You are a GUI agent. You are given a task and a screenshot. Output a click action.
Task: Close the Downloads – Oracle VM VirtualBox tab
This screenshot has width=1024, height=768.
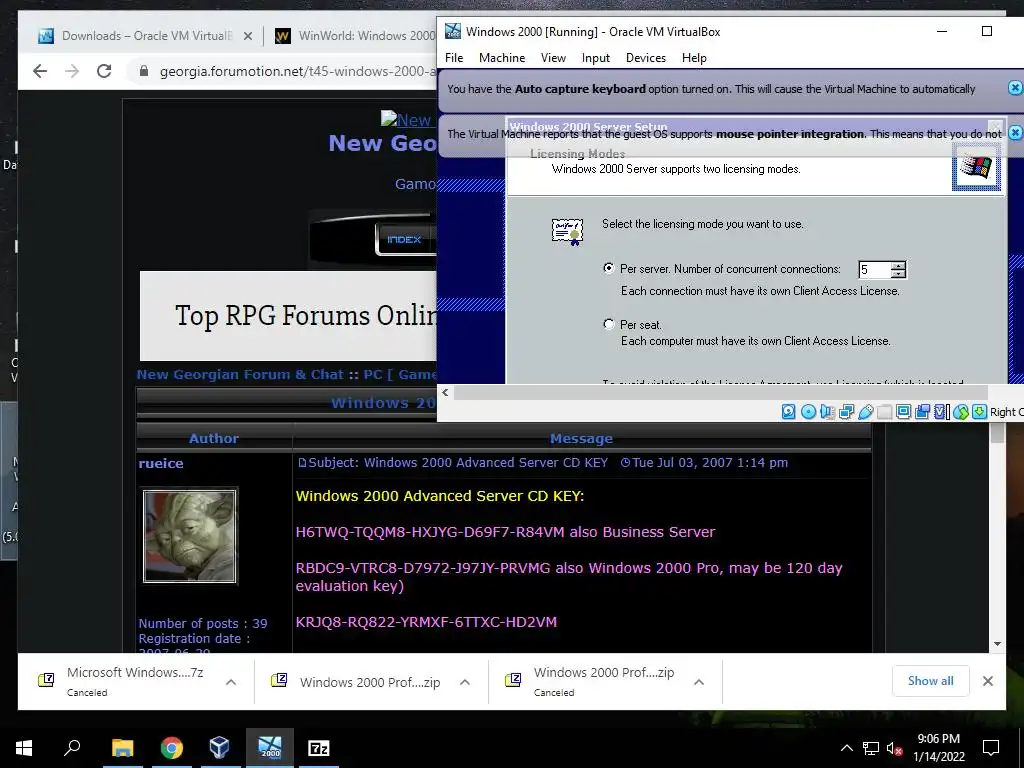pos(248,36)
